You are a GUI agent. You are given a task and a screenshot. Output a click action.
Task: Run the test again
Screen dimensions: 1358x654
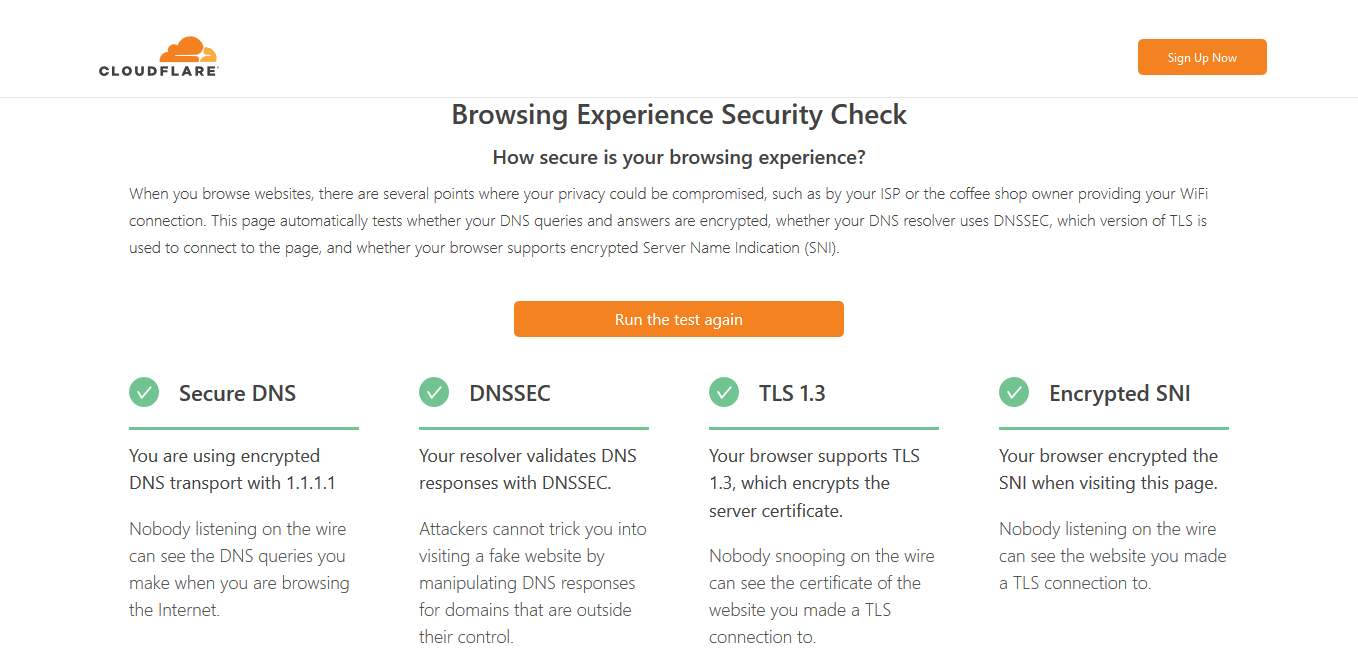coord(678,320)
